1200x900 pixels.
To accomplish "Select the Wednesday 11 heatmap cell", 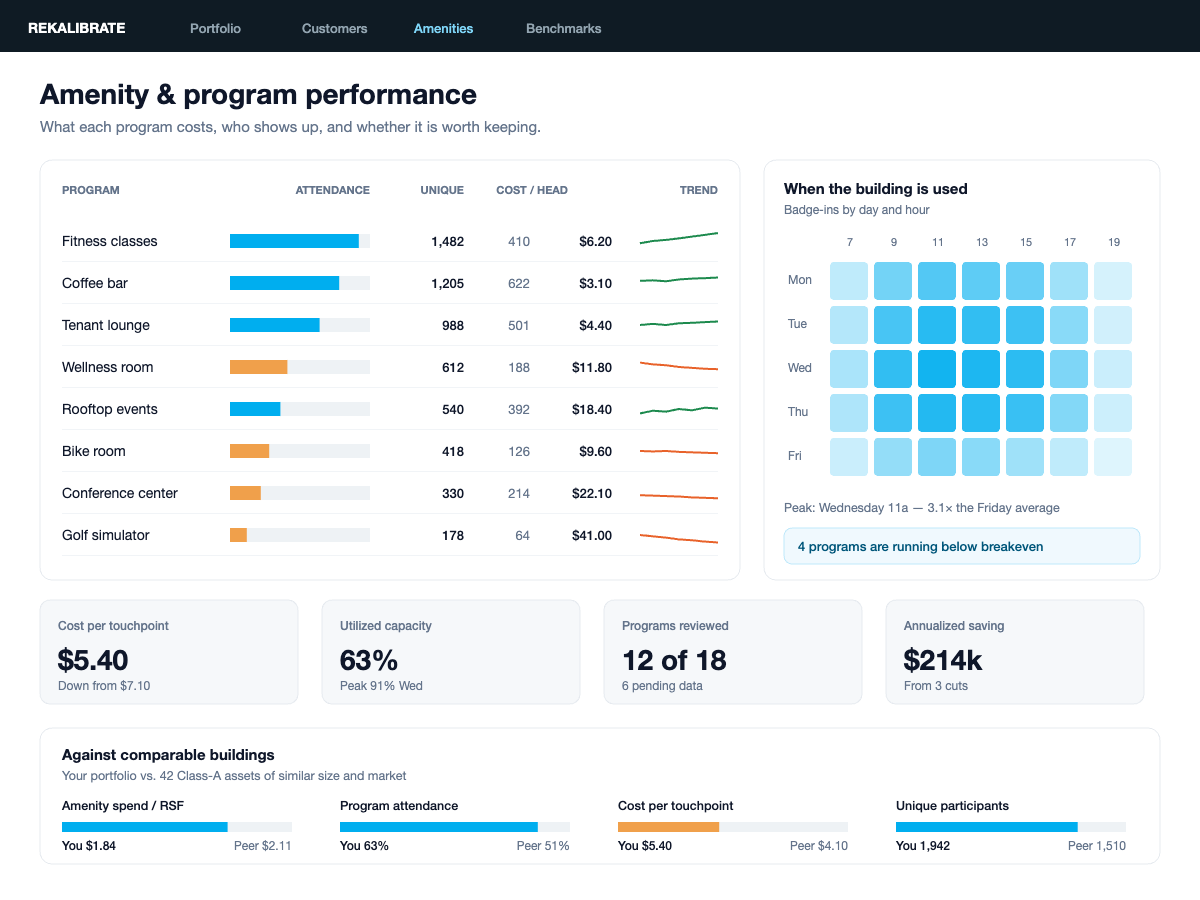I will [937, 369].
